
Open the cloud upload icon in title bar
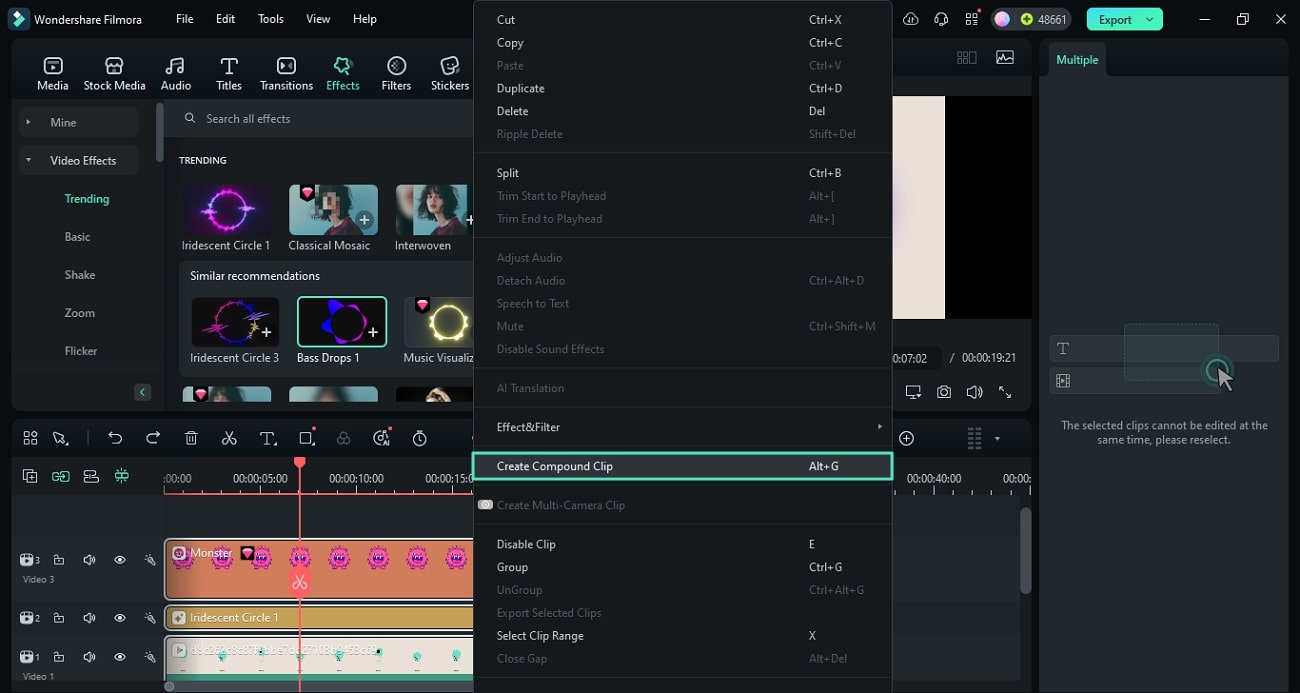(910, 19)
